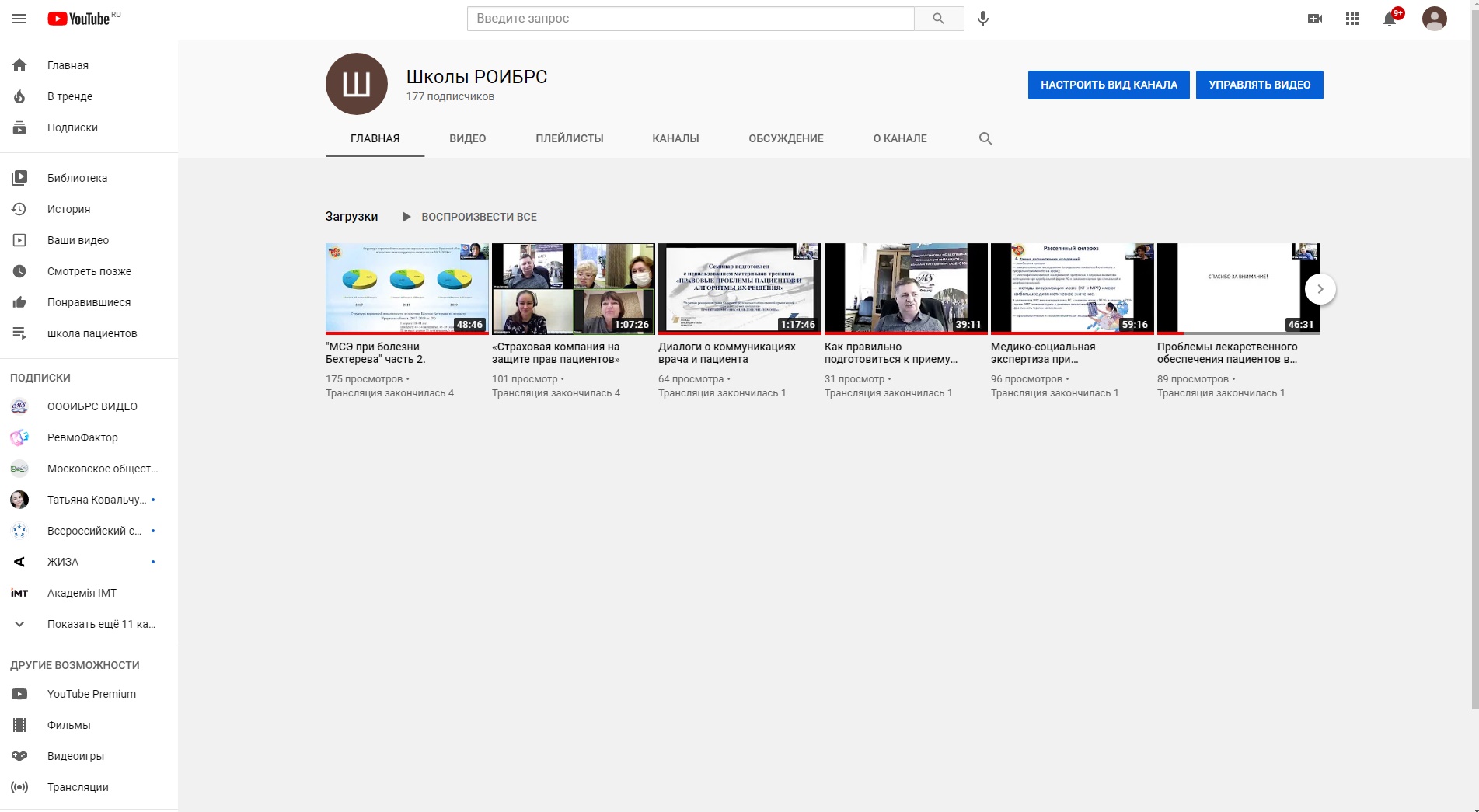Click the search magnifier button in header
The image size is (1479, 812).
938,19
